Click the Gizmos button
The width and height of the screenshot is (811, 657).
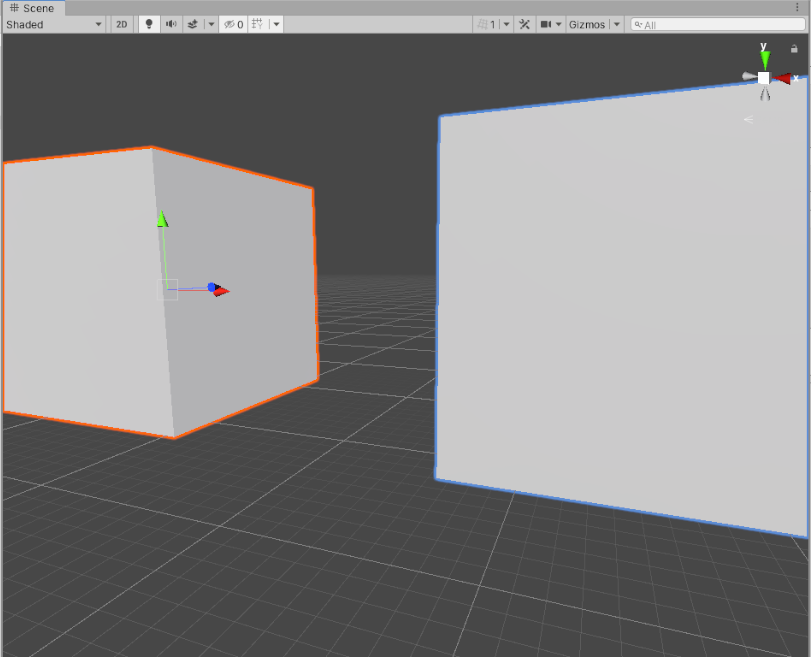tap(587, 24)
